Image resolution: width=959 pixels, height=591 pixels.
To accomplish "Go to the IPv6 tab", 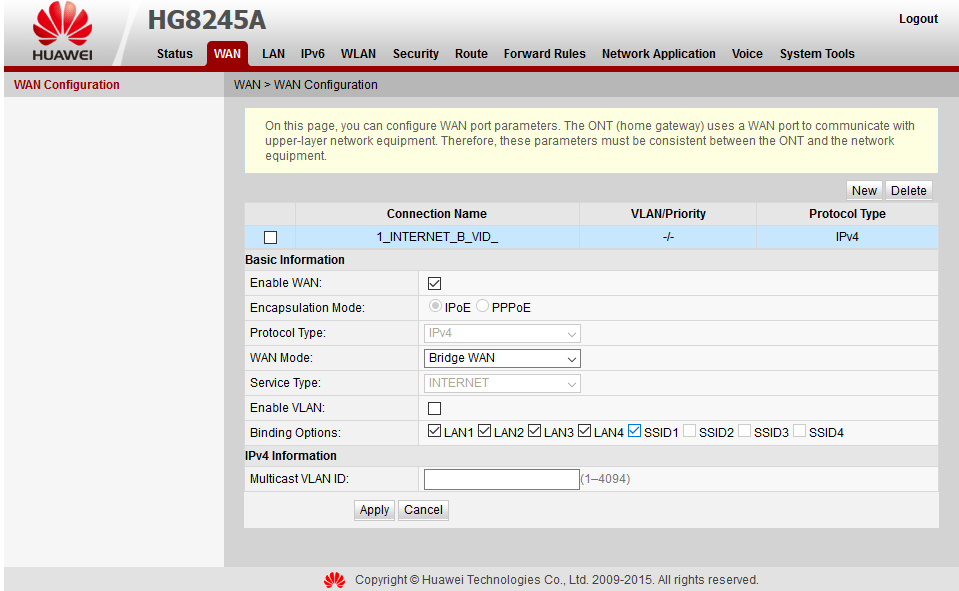I will pyautogui.click(x=313, y=54).
